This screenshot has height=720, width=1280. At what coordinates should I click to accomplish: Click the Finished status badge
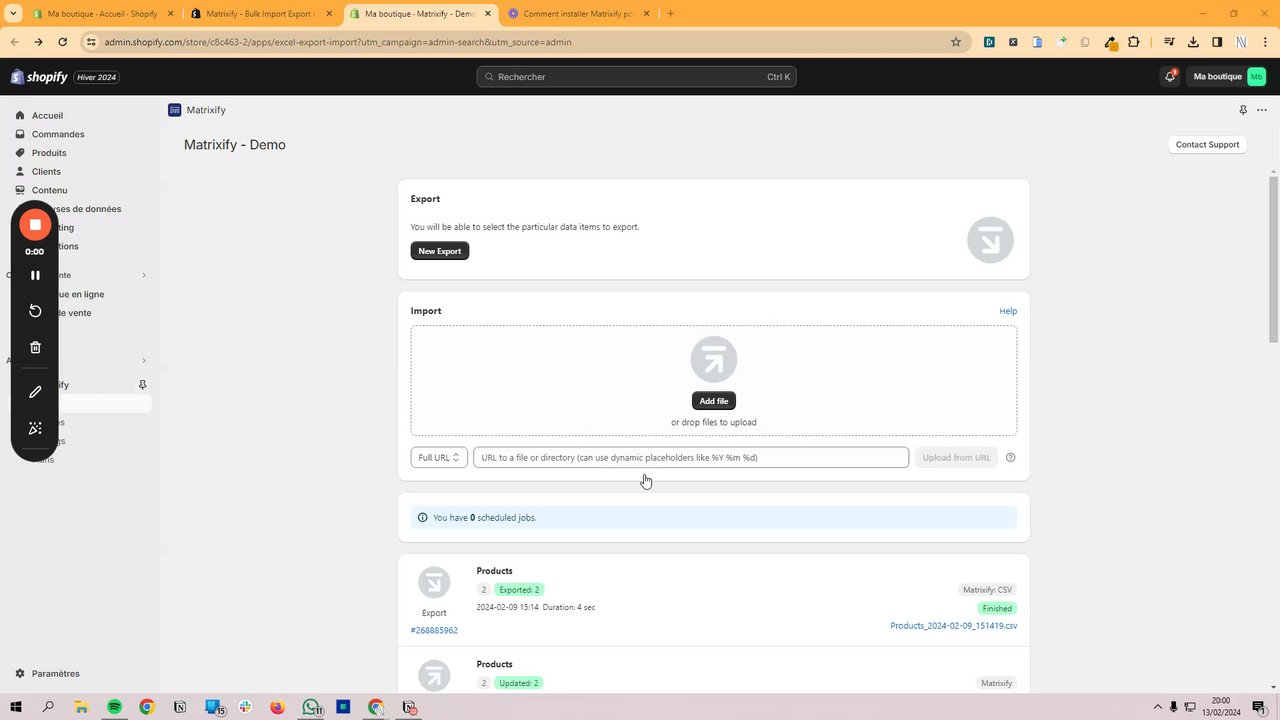coord(997,608)
